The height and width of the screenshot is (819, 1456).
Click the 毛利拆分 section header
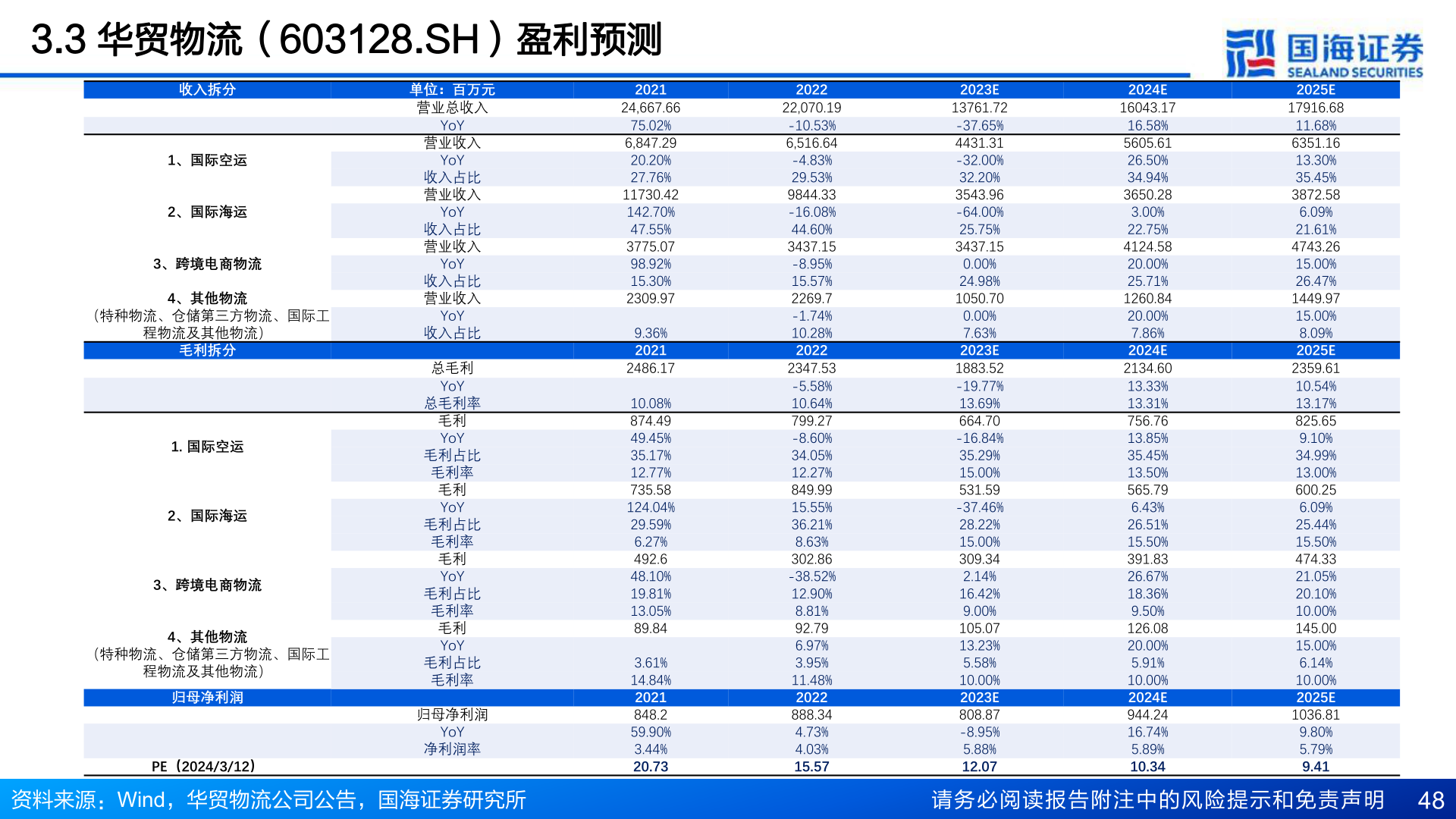(207, 350)
